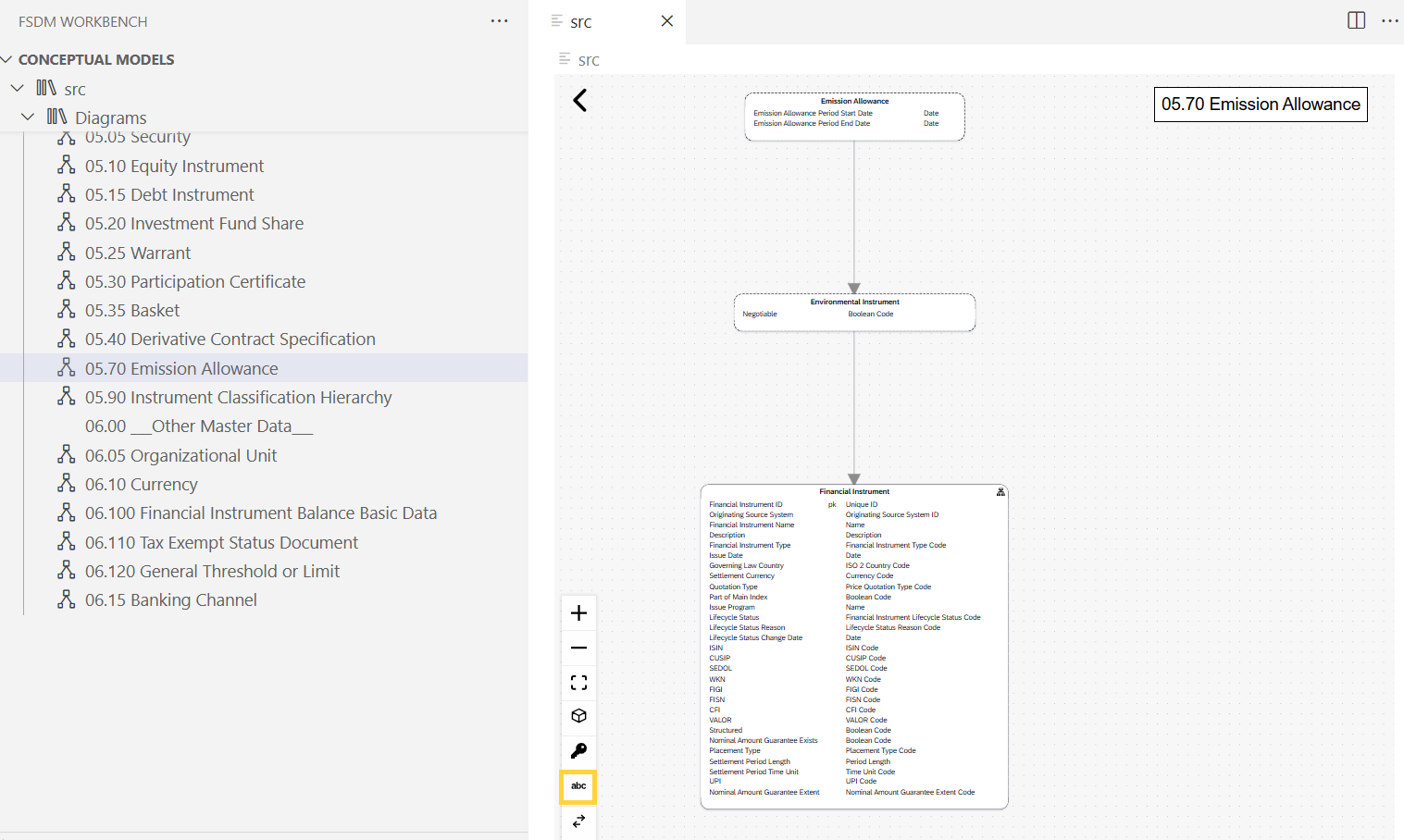Image resolution: width=1404 pixels, height=840 pixels.
Task: Close the src editor tab
Action: (666, 20)
